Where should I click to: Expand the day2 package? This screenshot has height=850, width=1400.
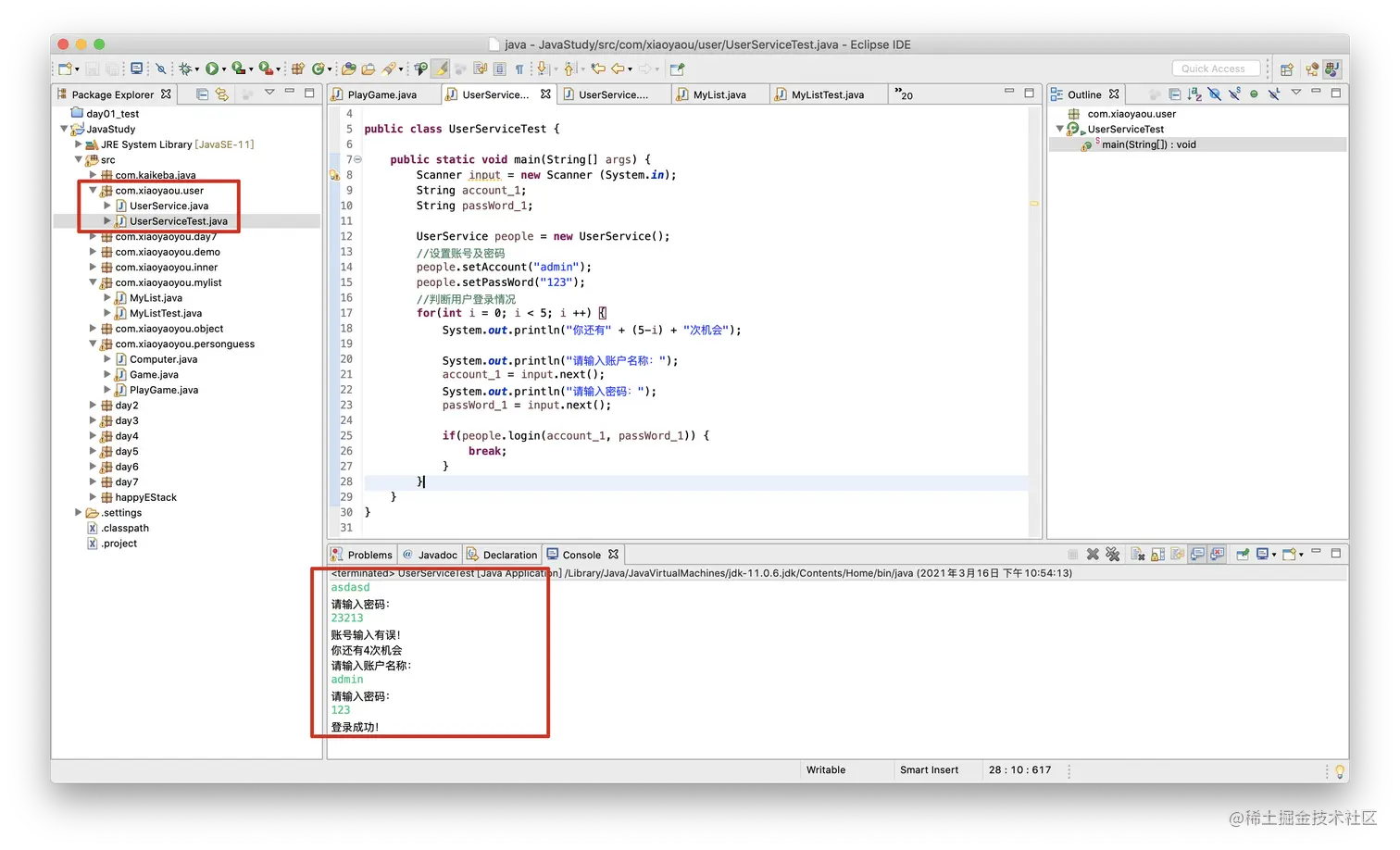coord(93,406)
